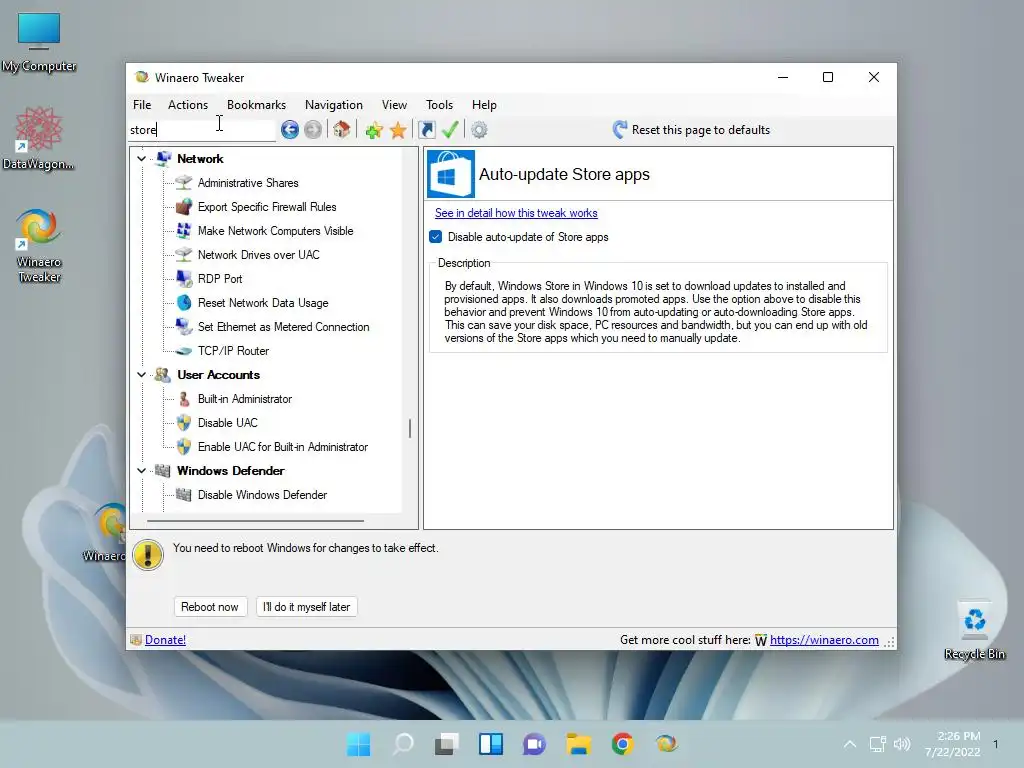Image resolution: width=1024 pixels, height=768 pixels.
Task: Click the Reset Network Data Usage icon
Action: [x=184, y=303]
